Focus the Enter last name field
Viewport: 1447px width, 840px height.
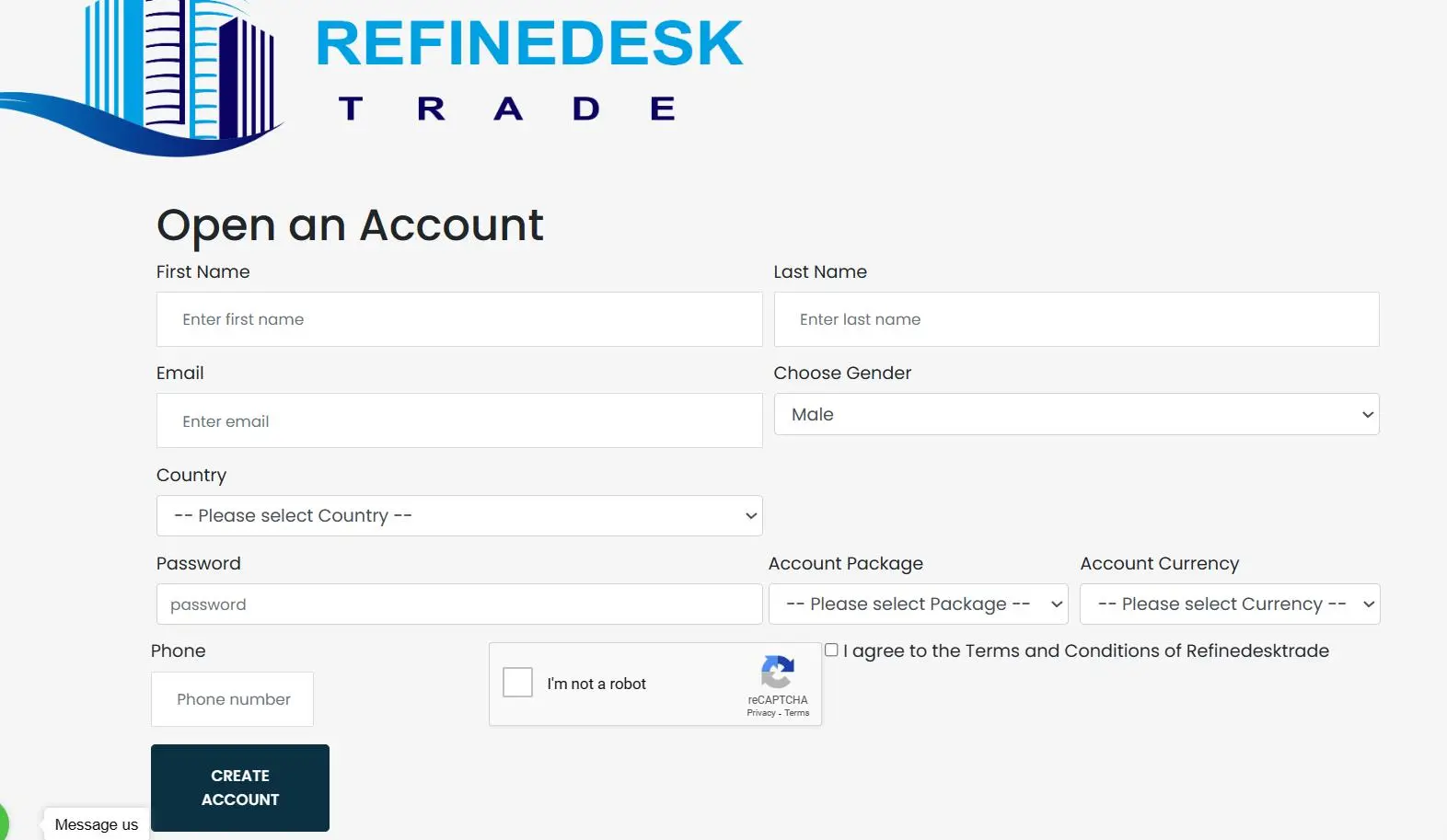click(x=1076, y=319)
